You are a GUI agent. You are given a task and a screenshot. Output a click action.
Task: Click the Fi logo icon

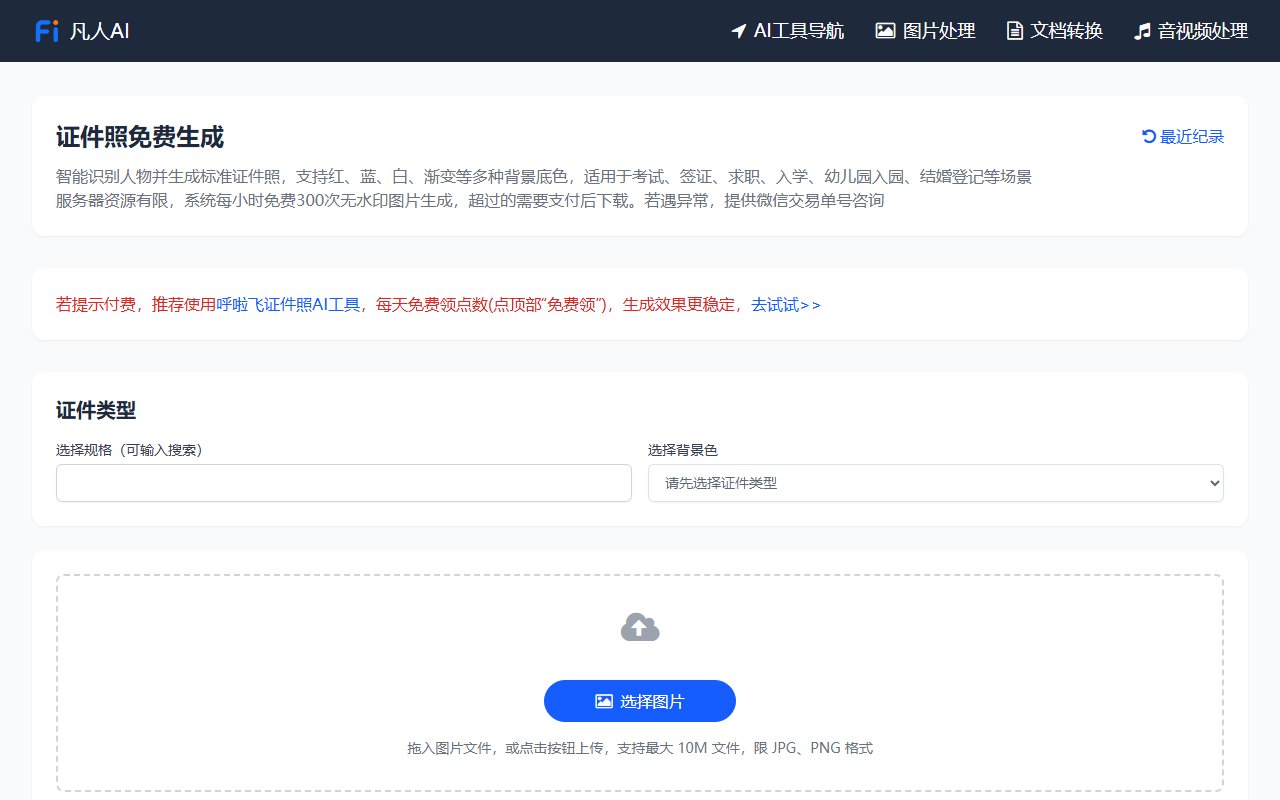click(47, 31)
